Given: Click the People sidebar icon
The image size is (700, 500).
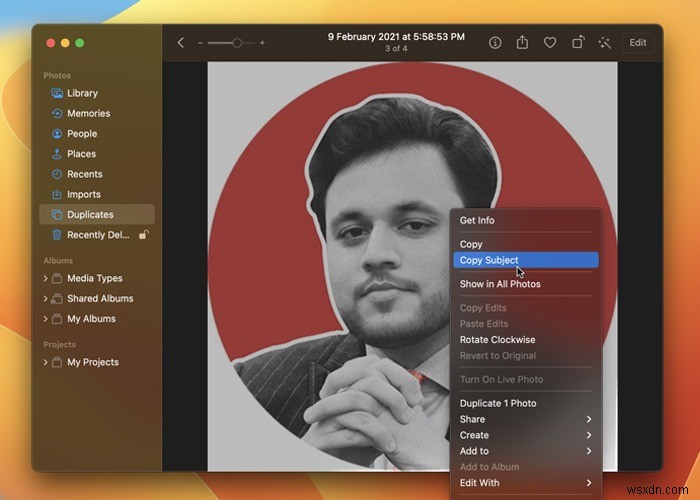Looking at the screenshot, I should [57, 133].
